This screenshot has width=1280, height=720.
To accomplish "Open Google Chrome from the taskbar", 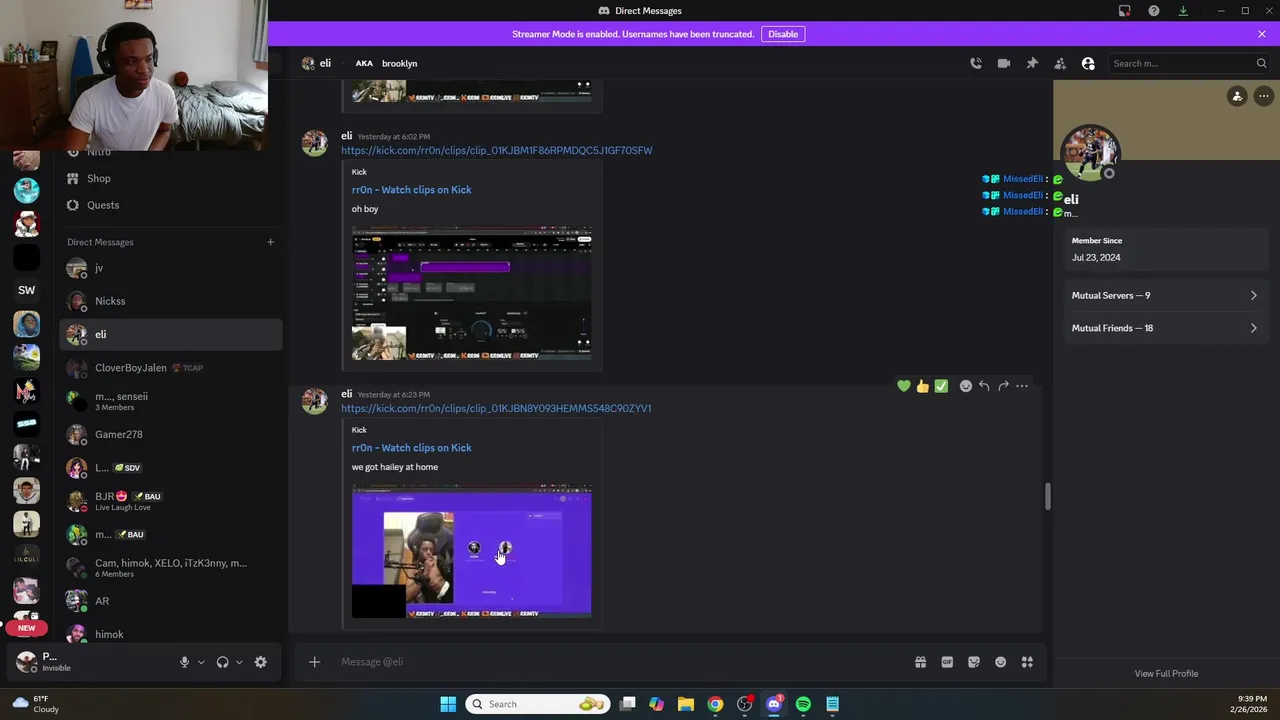I will [715, 704].
